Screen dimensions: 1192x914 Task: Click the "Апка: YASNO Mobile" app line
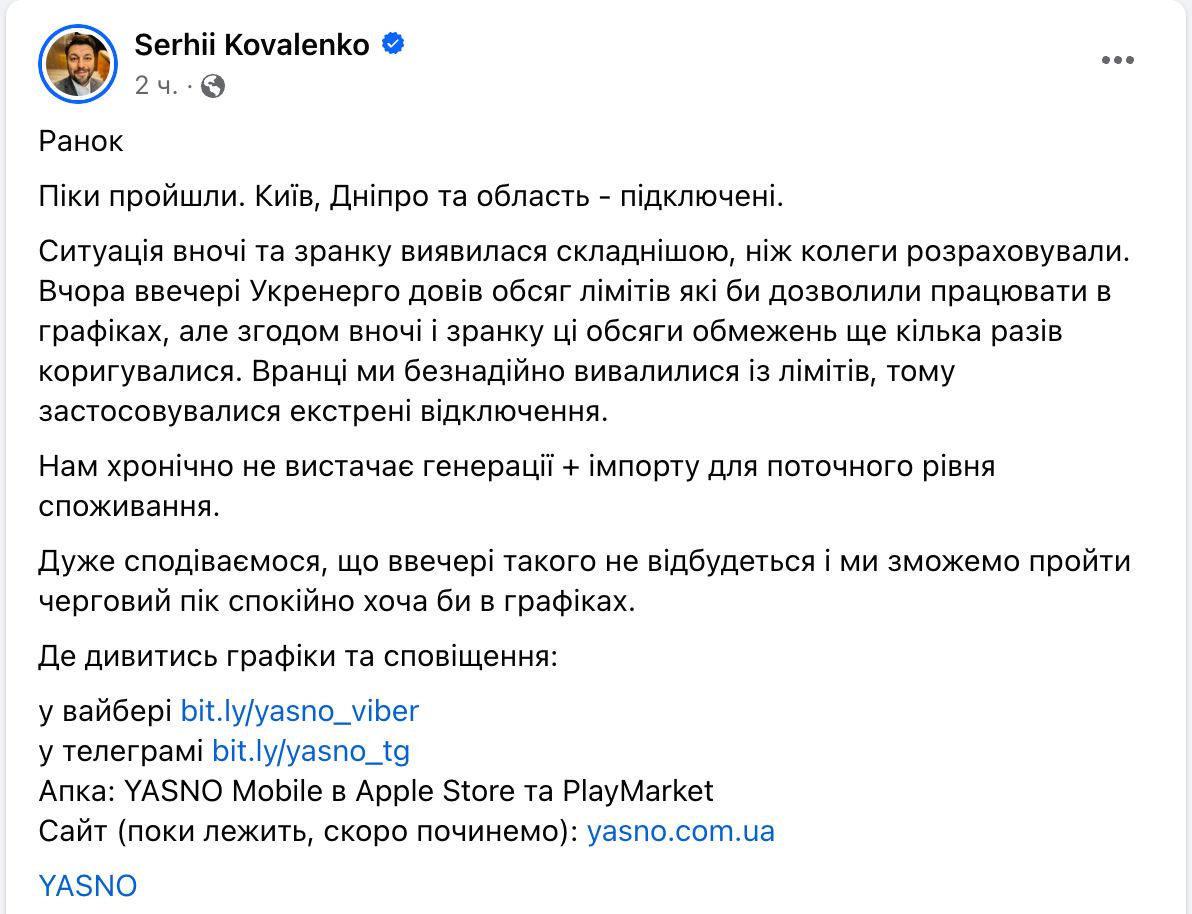tap(376, 791)
